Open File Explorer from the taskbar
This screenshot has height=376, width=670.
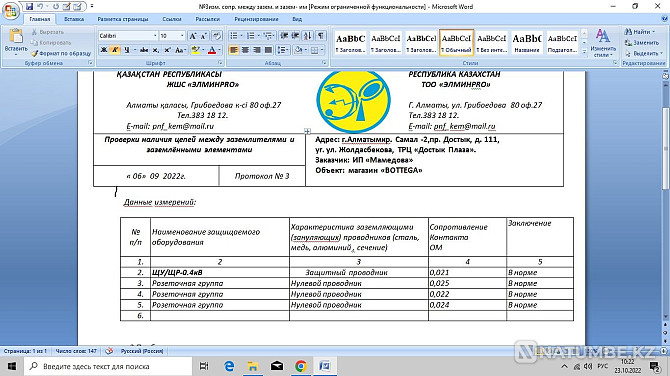click(x=253, y=366)
